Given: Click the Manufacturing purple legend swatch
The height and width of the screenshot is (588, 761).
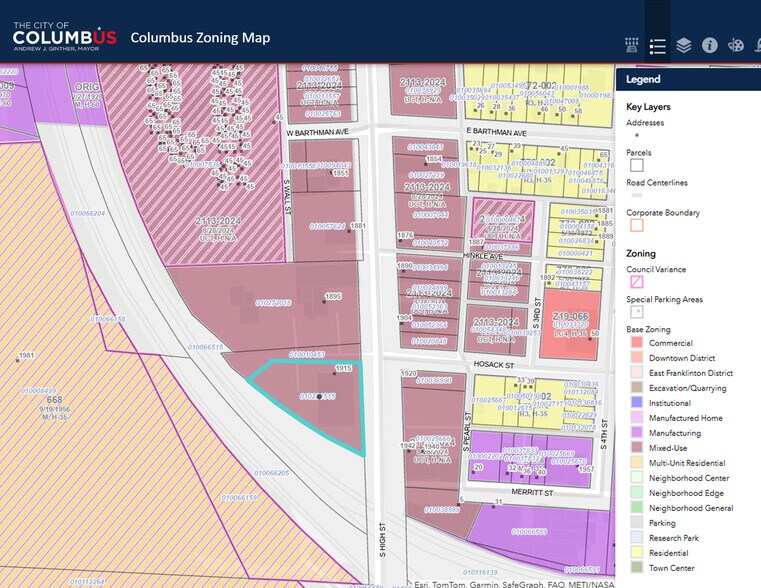Looking at the screenshot, I should 637,433.
